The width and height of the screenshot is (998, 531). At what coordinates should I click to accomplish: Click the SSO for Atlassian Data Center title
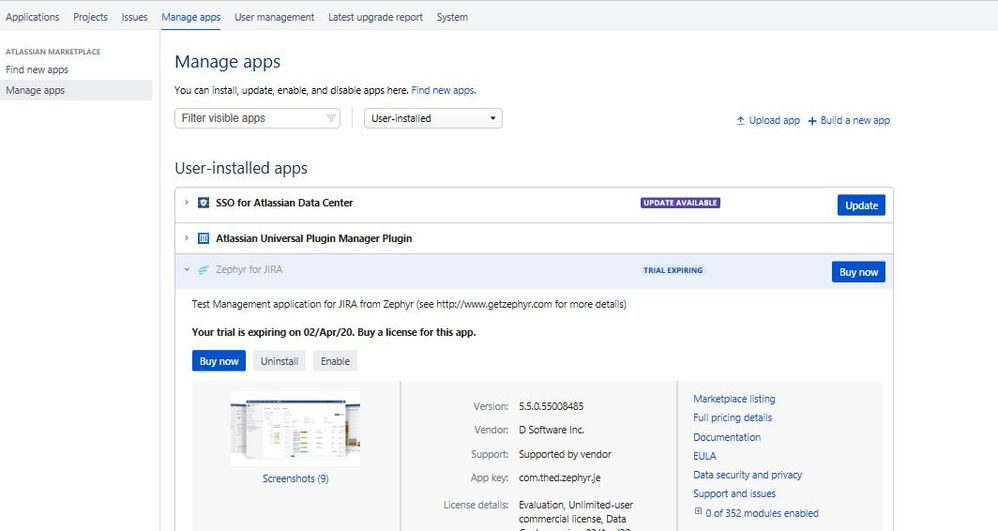tap(284, 202)
